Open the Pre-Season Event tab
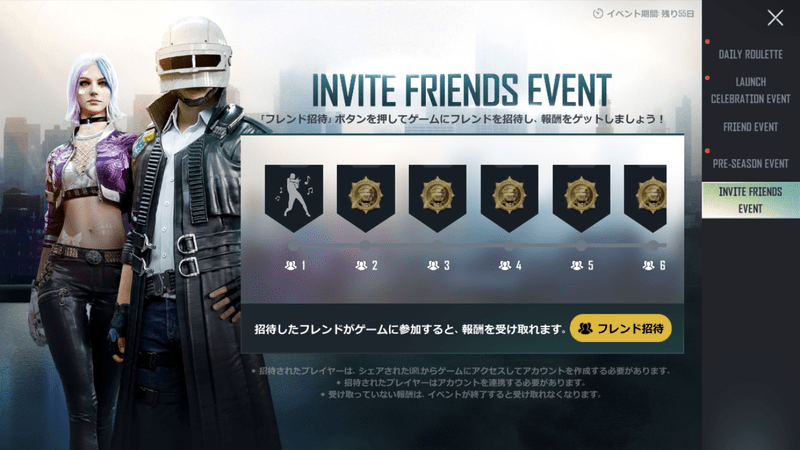The height and width of the screenshot is (450, 800). 751,164
